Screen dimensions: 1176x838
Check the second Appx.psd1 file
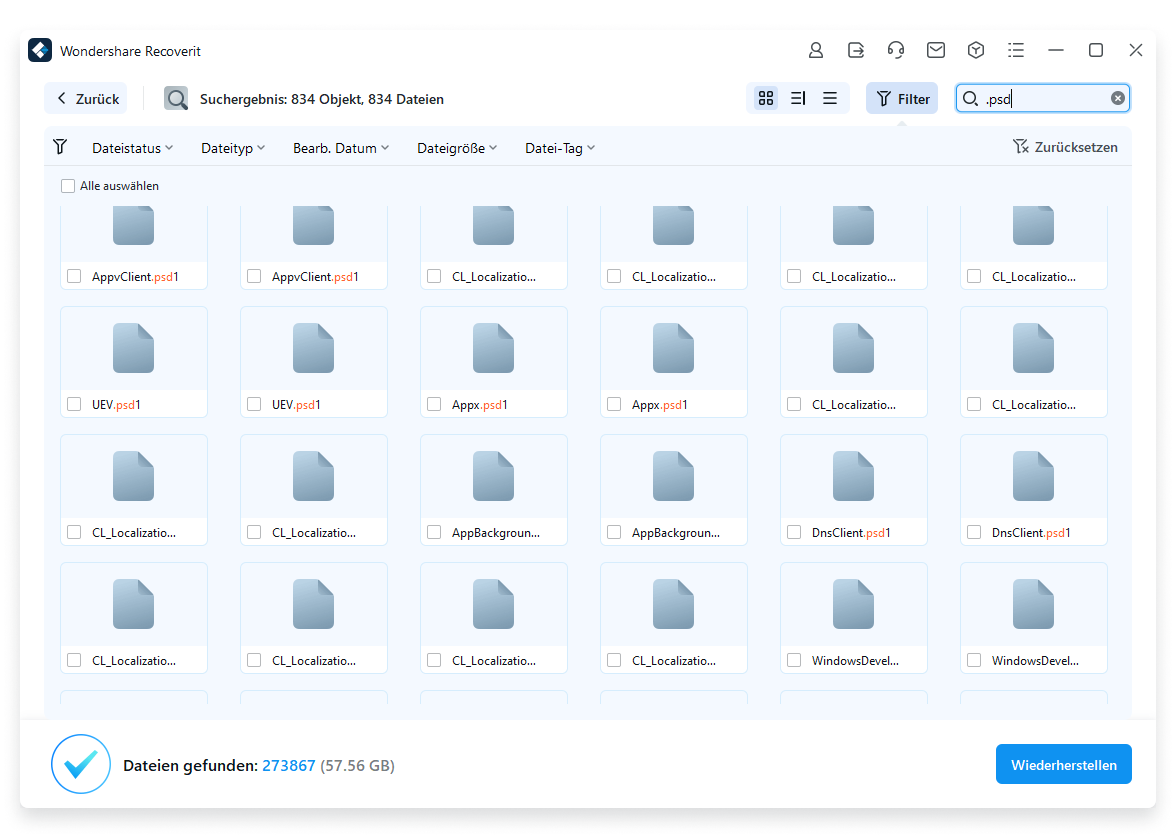click(614, 404)
